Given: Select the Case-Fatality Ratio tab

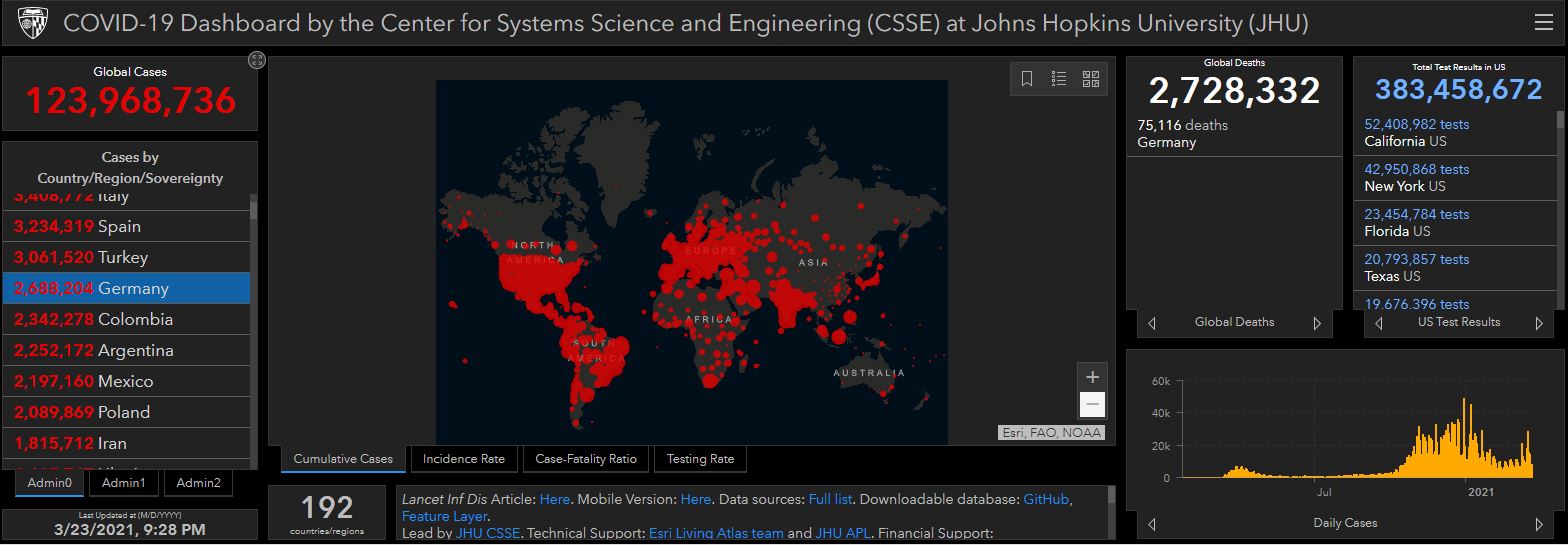Looking at the screenshot, I should coord(586,459).
